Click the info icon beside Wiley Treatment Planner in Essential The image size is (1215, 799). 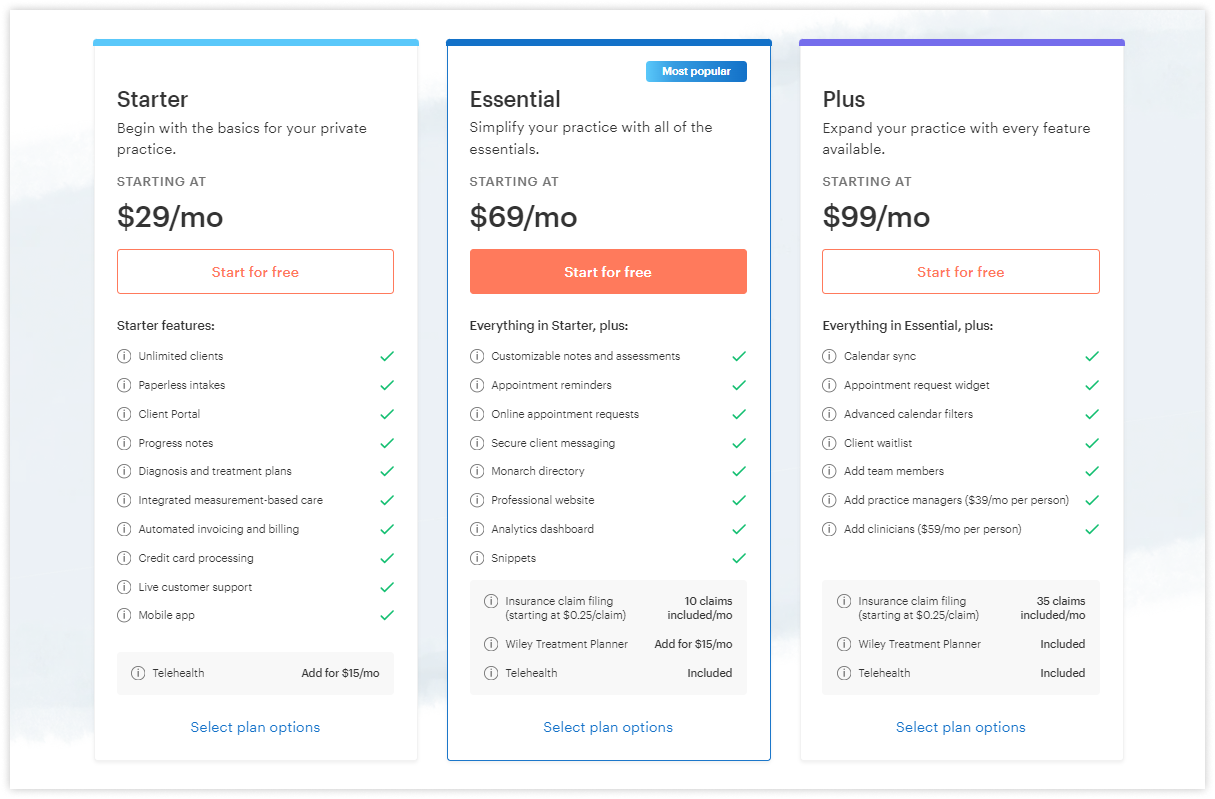coord(491,644)
